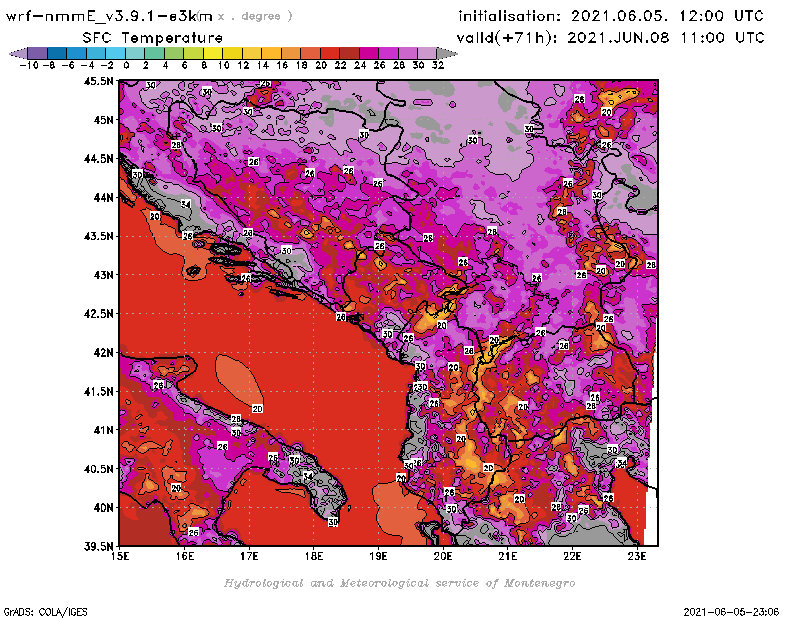800x618 pixels.
Task: Click the valid(+71h) 2021.JUN.08 11:00 UTC text
Action: [610, 38]
